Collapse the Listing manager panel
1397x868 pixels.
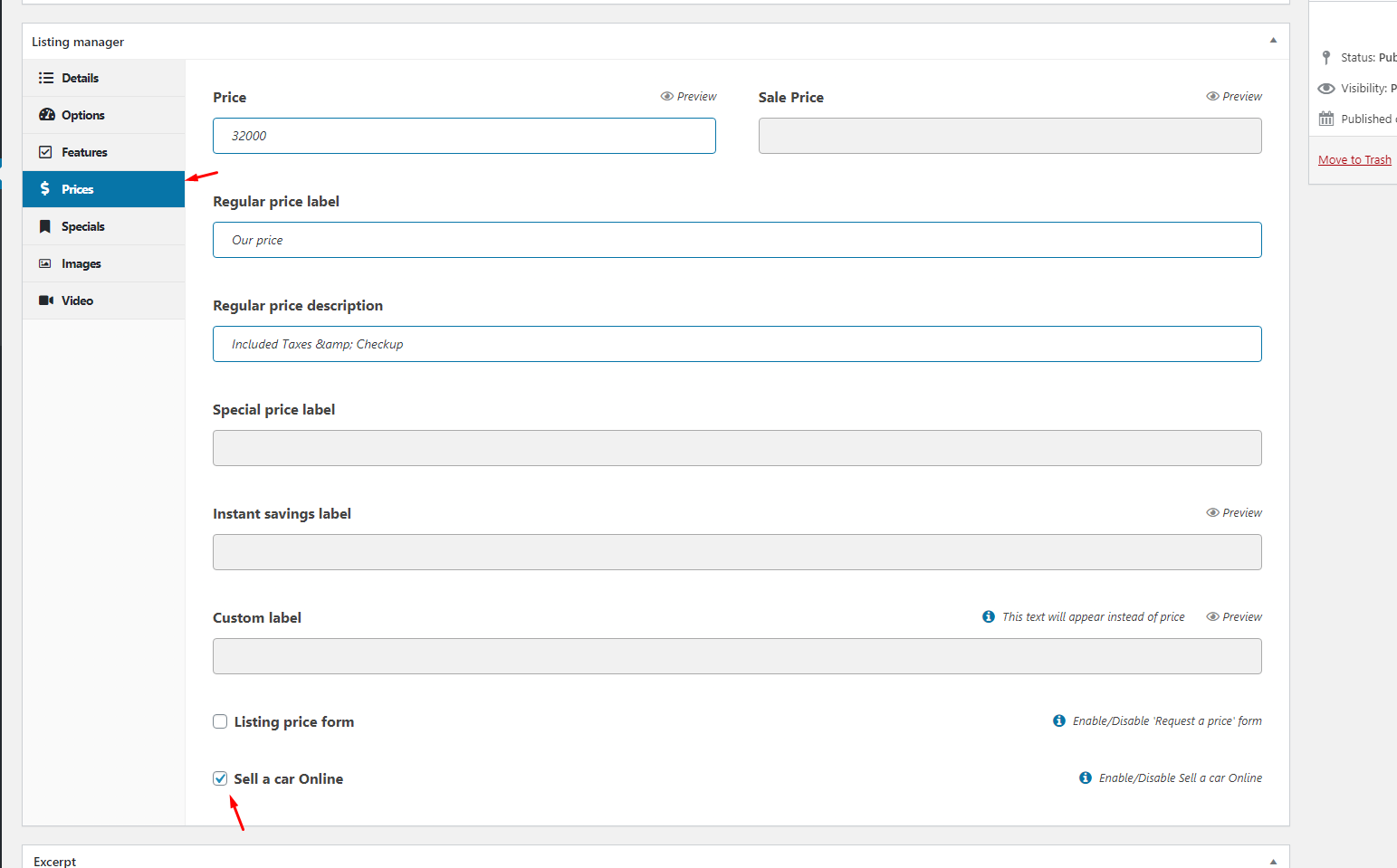pos(1273,41)
